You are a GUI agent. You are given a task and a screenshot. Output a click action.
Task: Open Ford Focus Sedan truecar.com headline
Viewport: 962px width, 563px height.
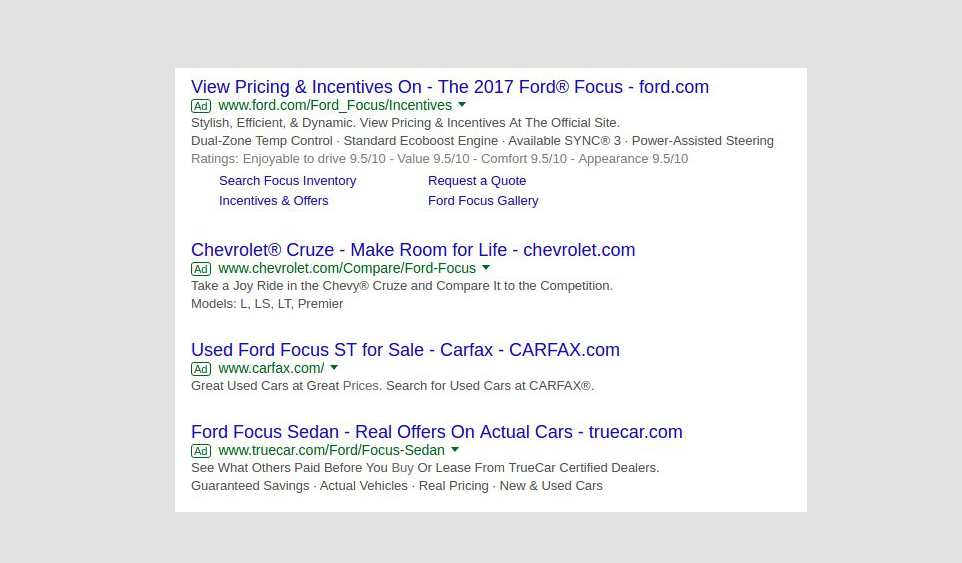click(x=436, y=432)
